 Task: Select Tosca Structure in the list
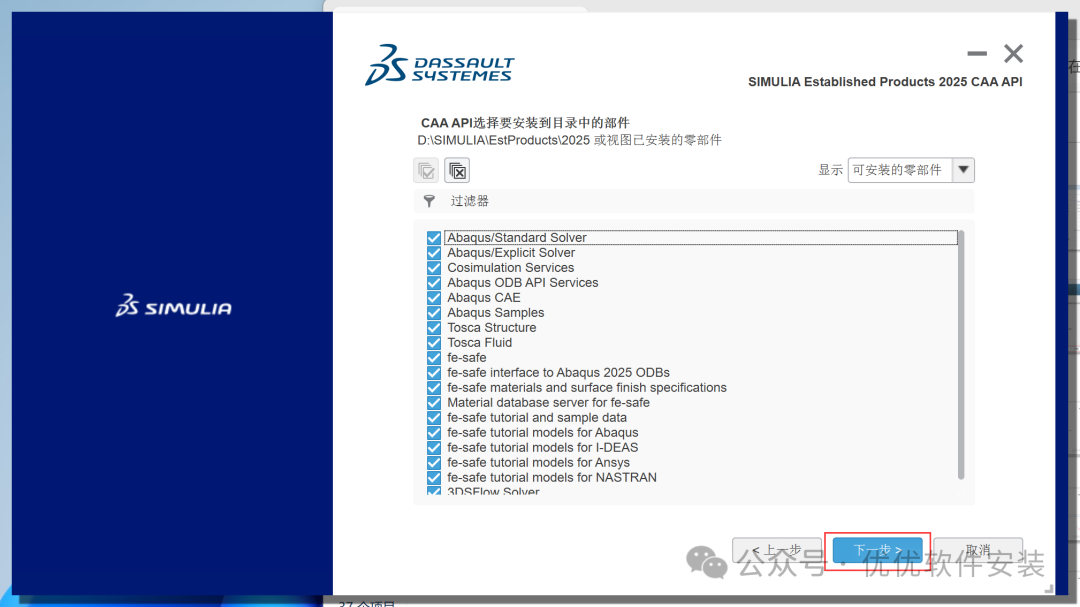(x=491, y=328)
